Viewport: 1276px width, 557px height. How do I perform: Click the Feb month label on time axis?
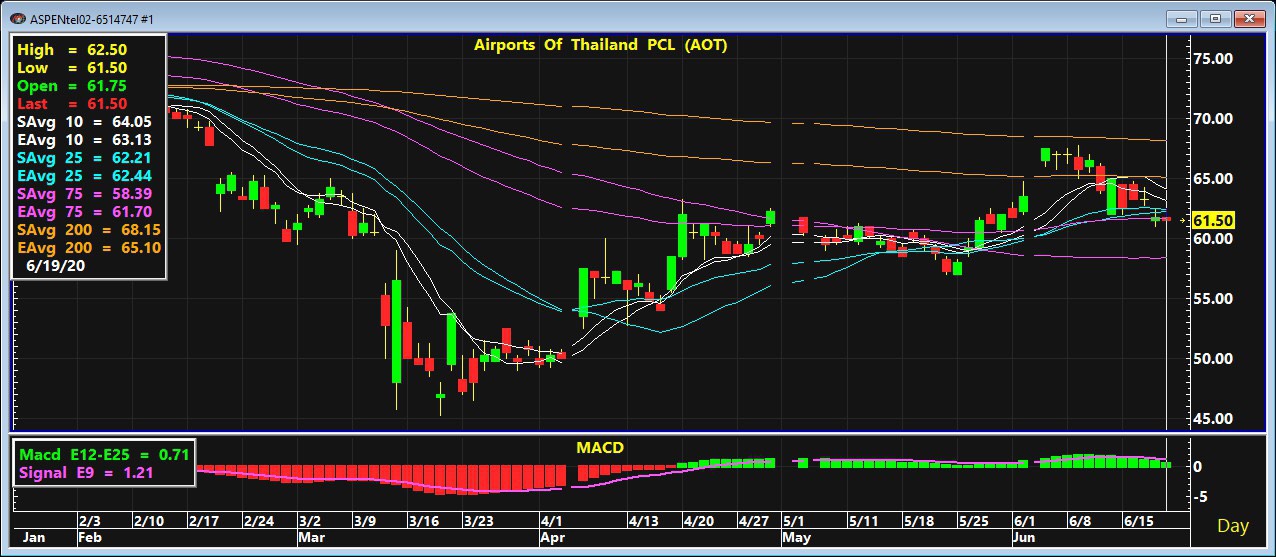coord(91,538)
